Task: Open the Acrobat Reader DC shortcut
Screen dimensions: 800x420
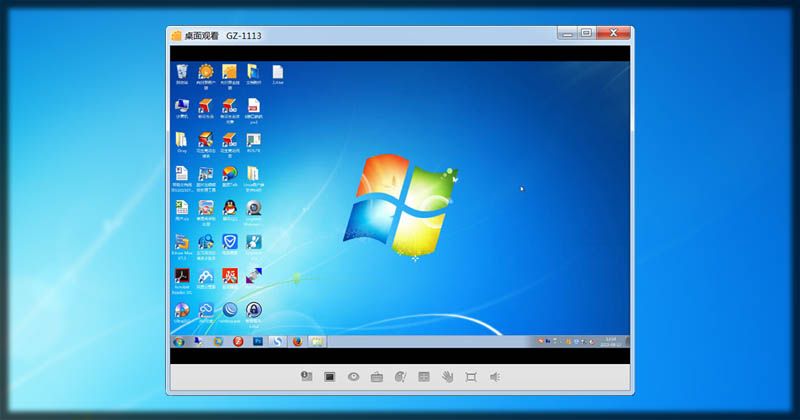Action: click(182, 276)
